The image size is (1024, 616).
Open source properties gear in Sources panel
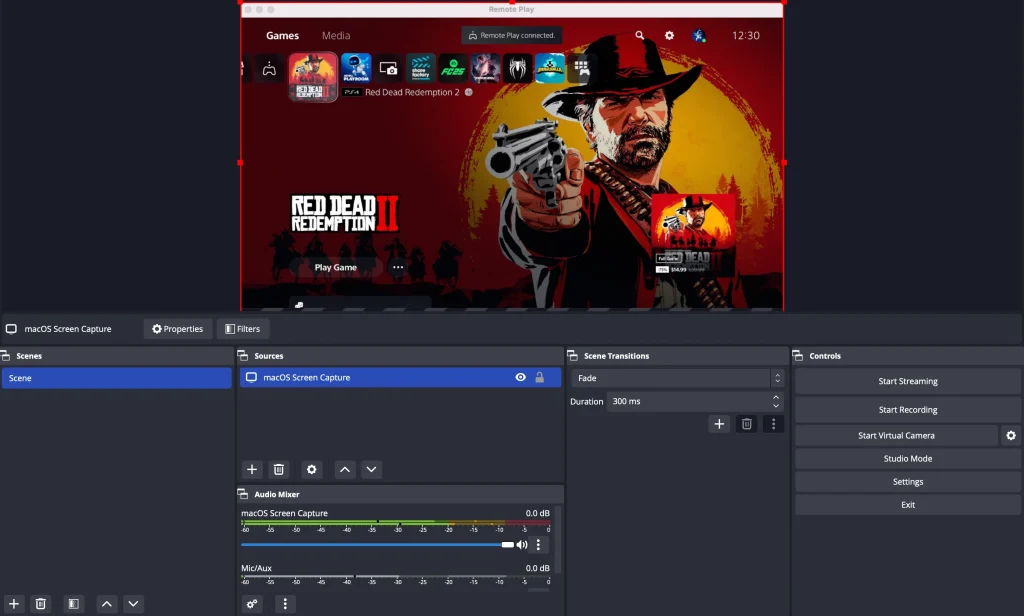pyautogui.click(x=312, y=469)
